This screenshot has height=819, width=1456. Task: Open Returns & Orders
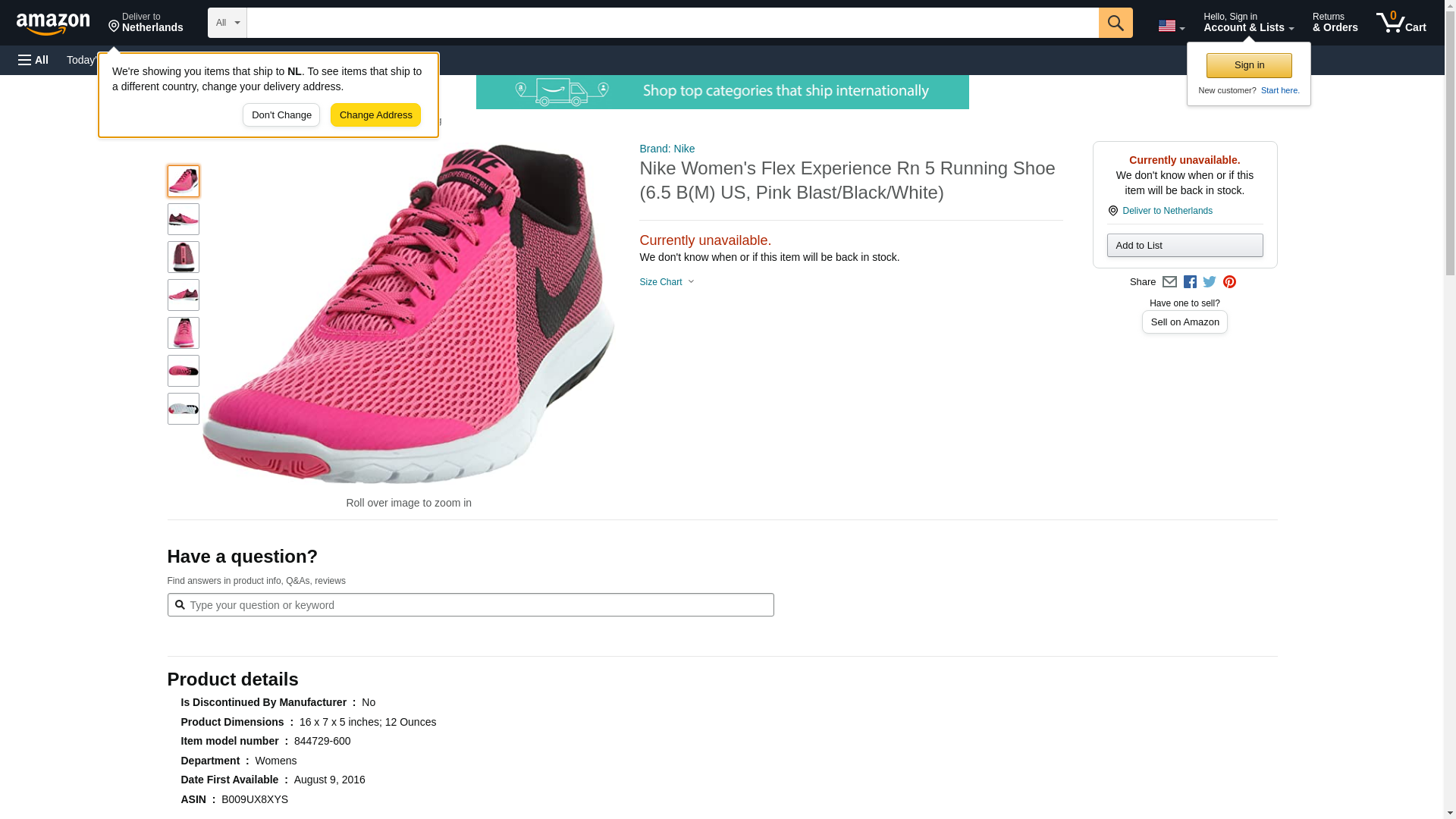[x=1335, y=23]
